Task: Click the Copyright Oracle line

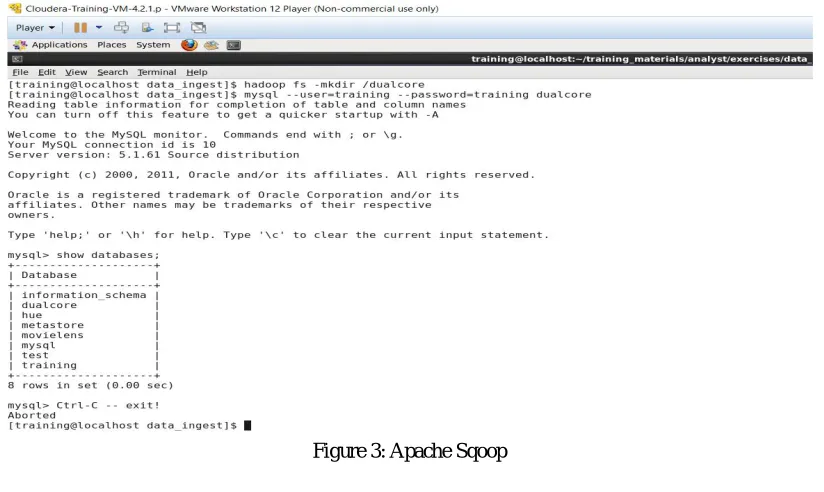Action: 271,175
